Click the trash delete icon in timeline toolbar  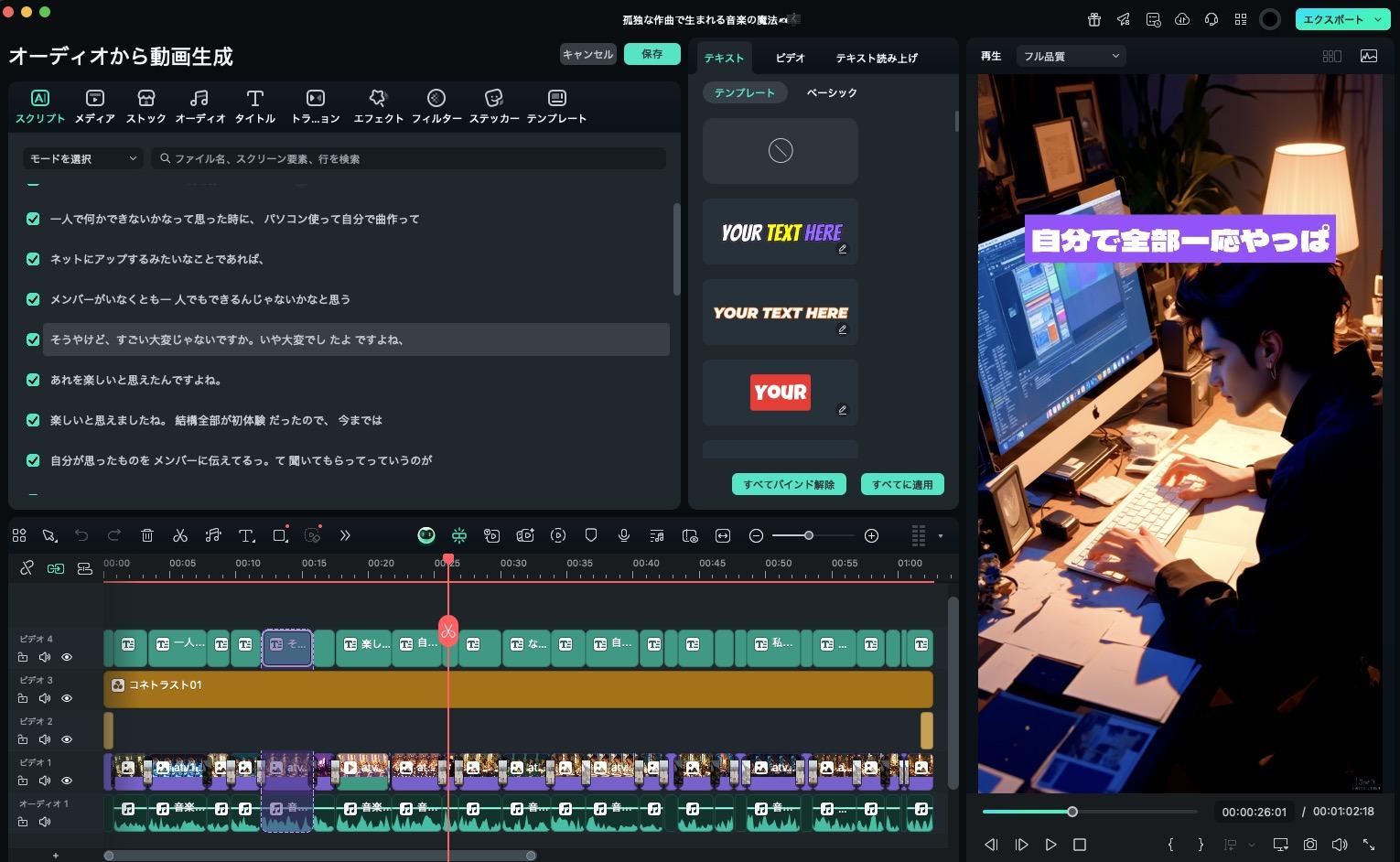[147, 535]
